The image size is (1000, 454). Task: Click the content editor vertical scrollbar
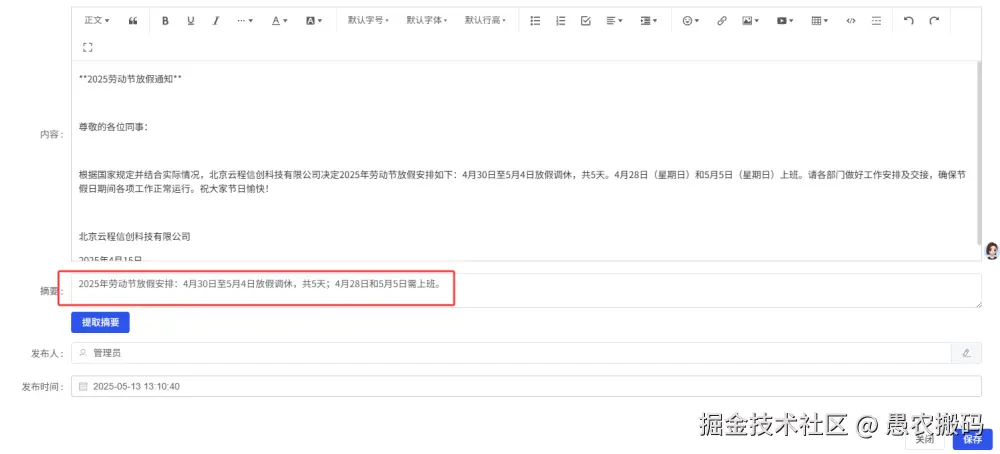click(x=978, y=153)
